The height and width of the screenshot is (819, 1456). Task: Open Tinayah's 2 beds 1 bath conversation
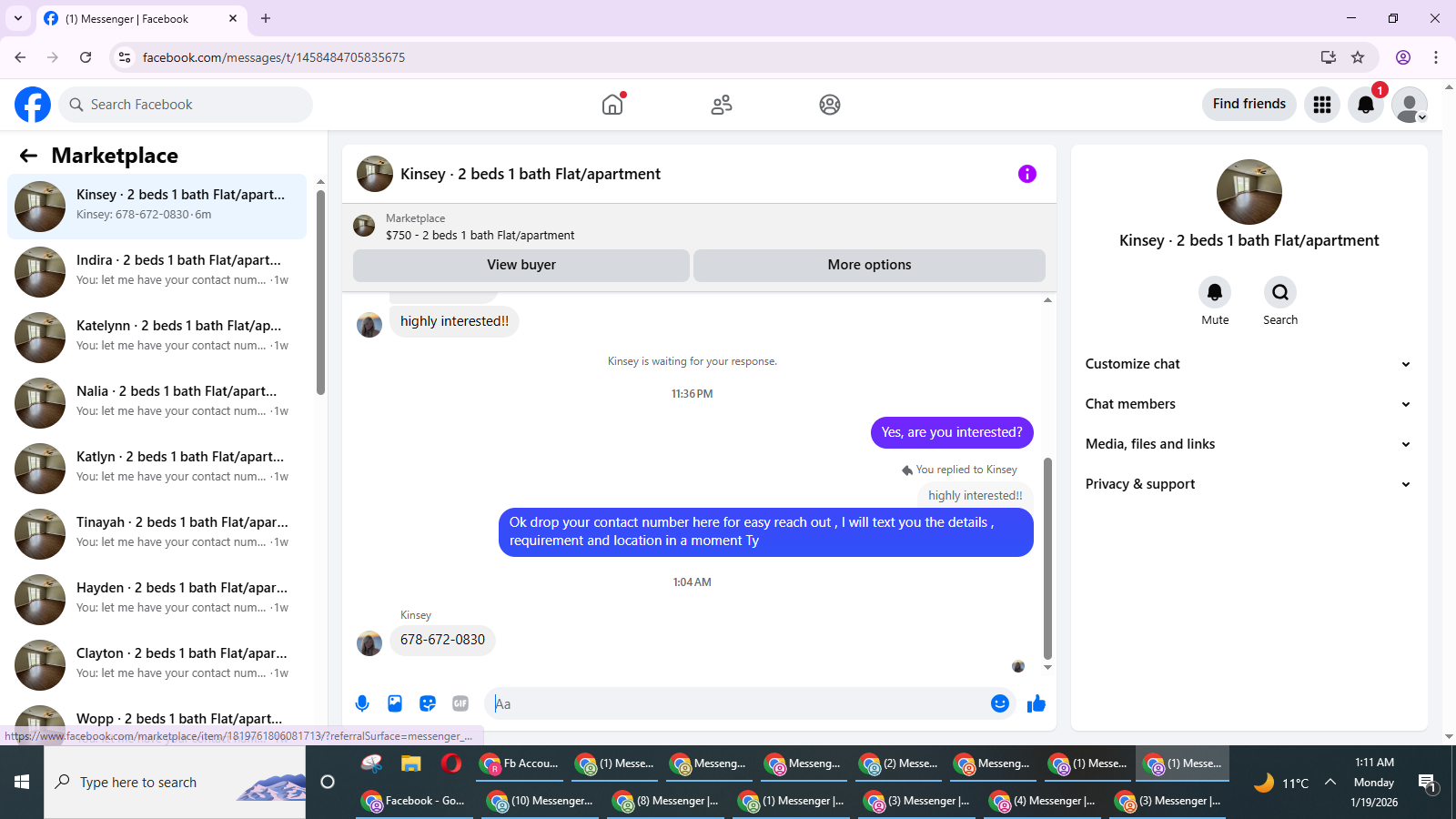pos(157,534)
